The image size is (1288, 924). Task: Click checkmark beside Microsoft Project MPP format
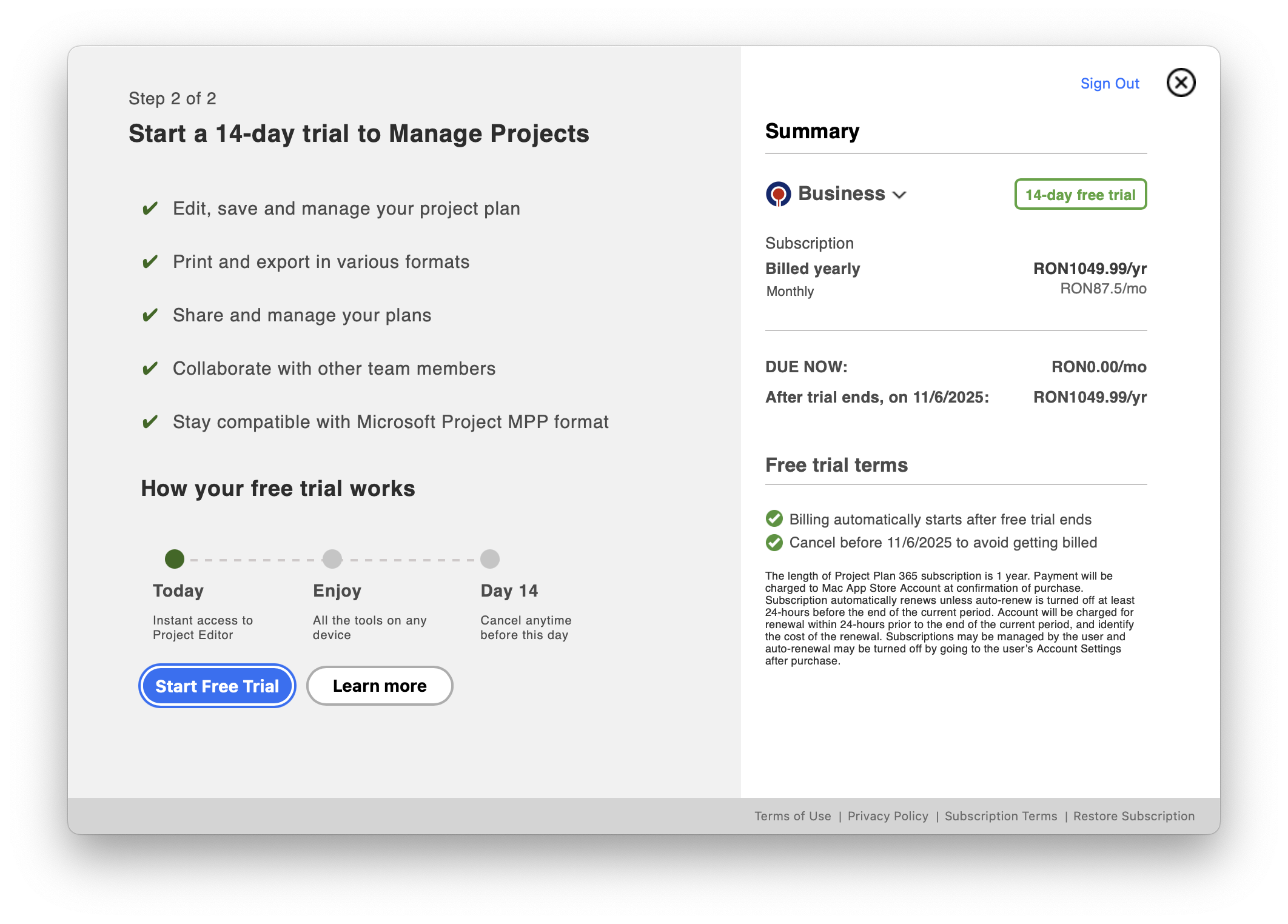point(150,422)
